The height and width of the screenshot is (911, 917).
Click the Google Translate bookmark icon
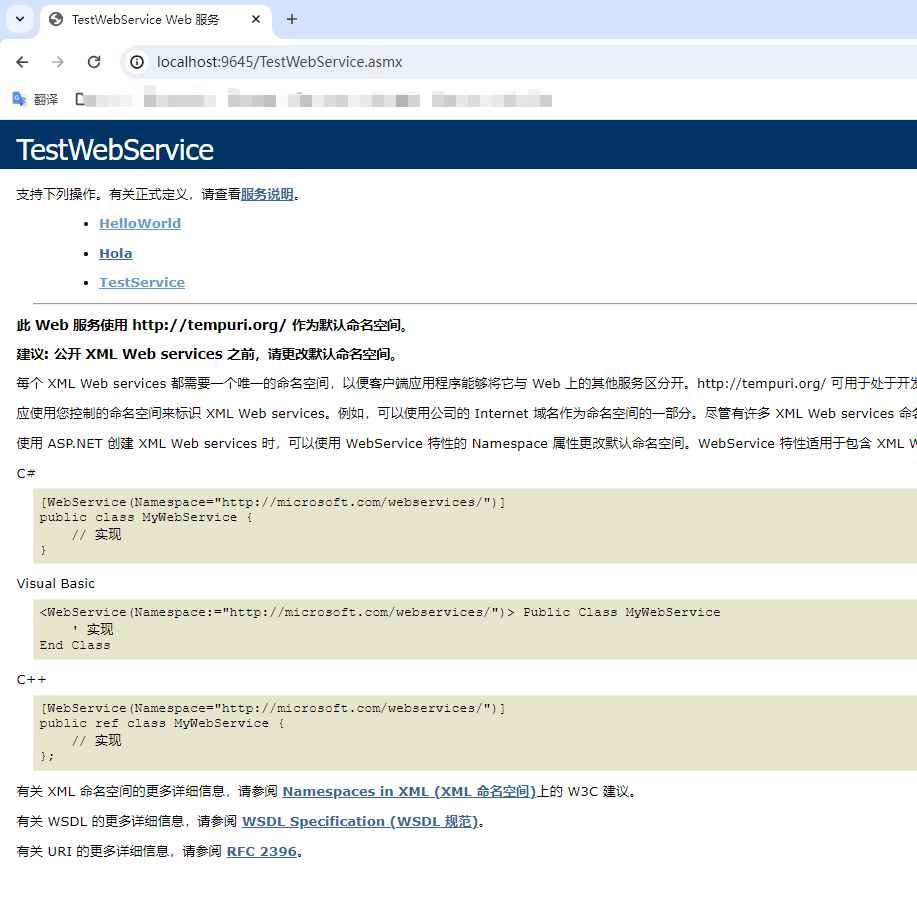pyautogui.click(x=19, y=99)
